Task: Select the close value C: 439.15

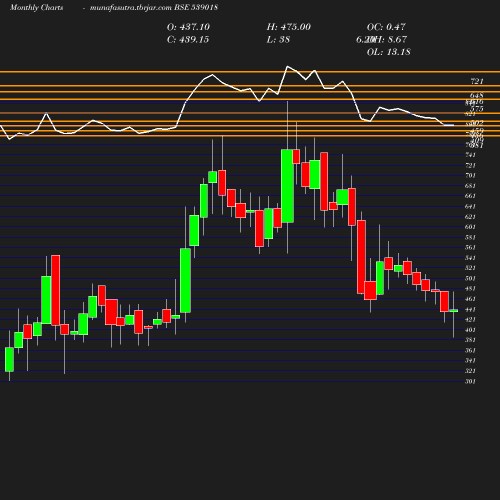Action: click(188, 40)
